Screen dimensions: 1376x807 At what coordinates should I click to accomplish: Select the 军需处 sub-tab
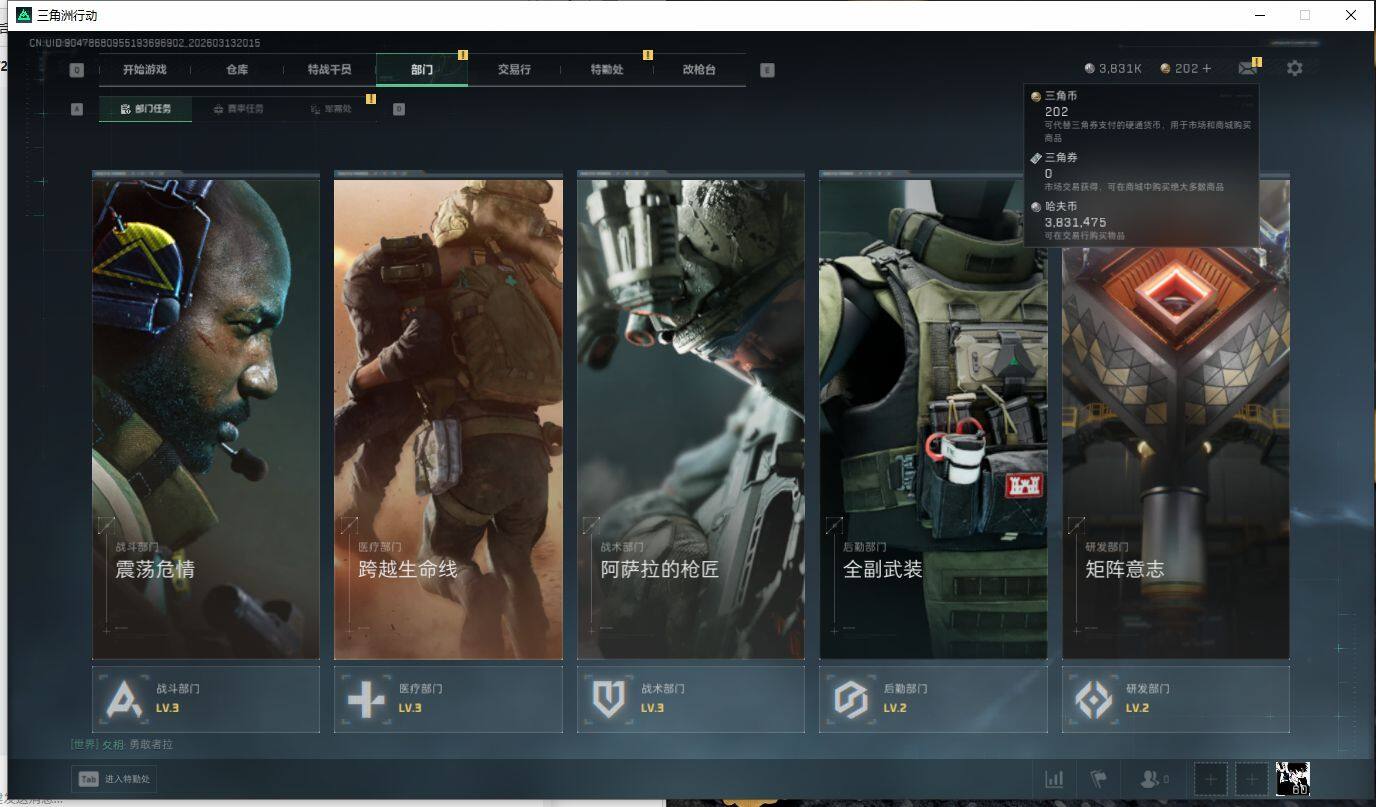pos(331,109)
